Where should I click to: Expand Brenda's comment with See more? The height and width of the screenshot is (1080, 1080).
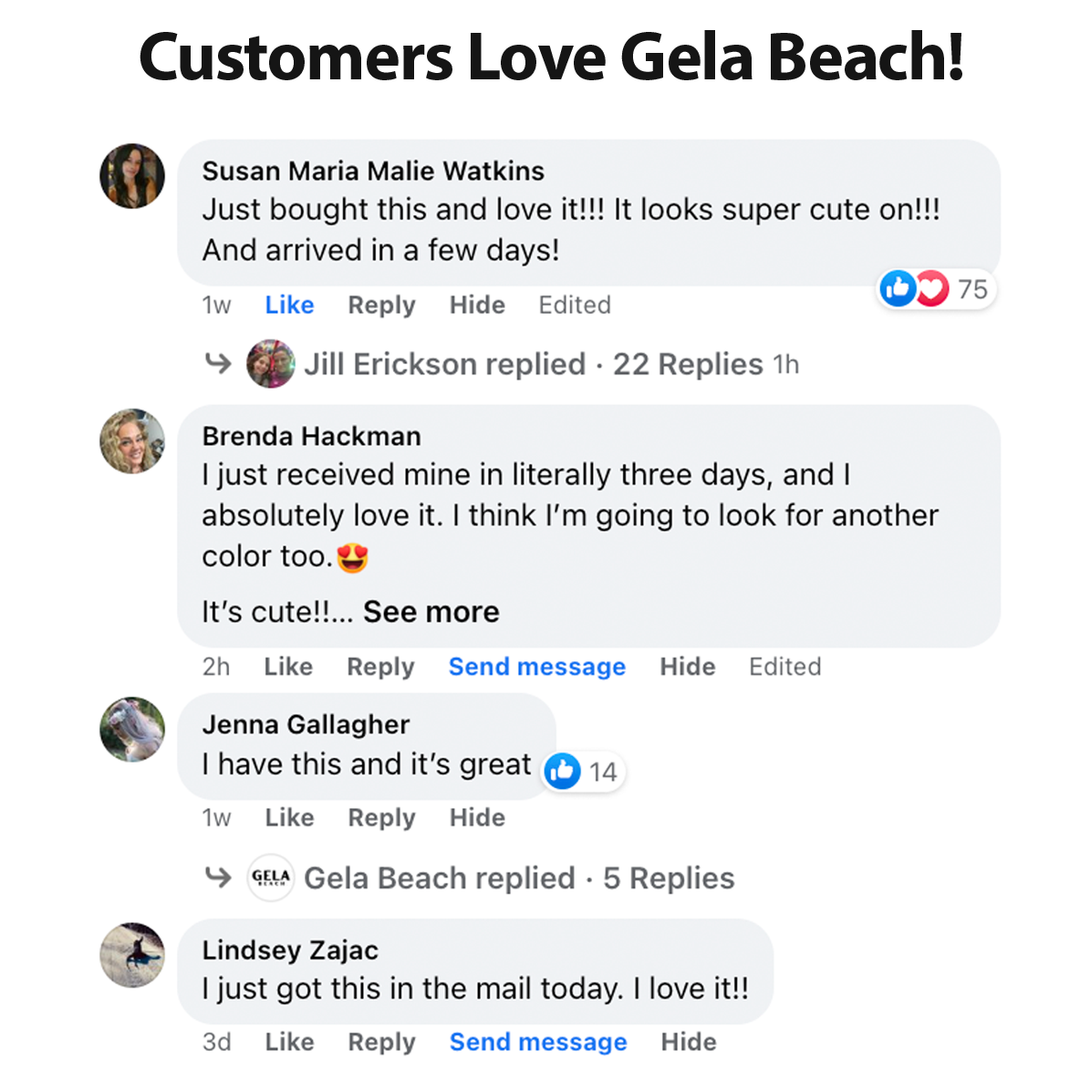[431, 612]
